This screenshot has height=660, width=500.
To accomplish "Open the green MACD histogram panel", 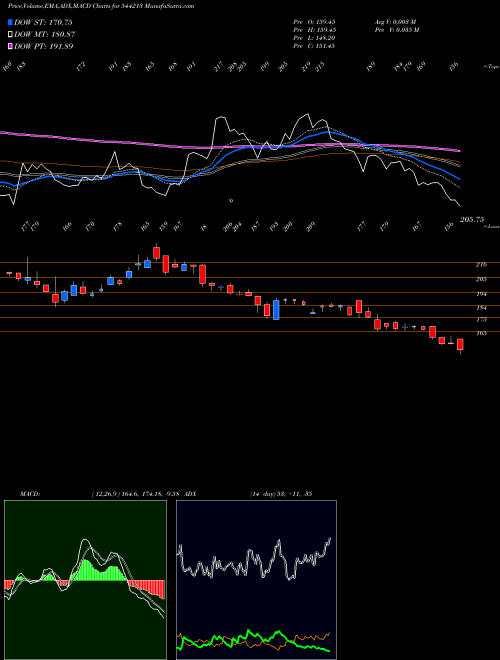I will (85, 580).
